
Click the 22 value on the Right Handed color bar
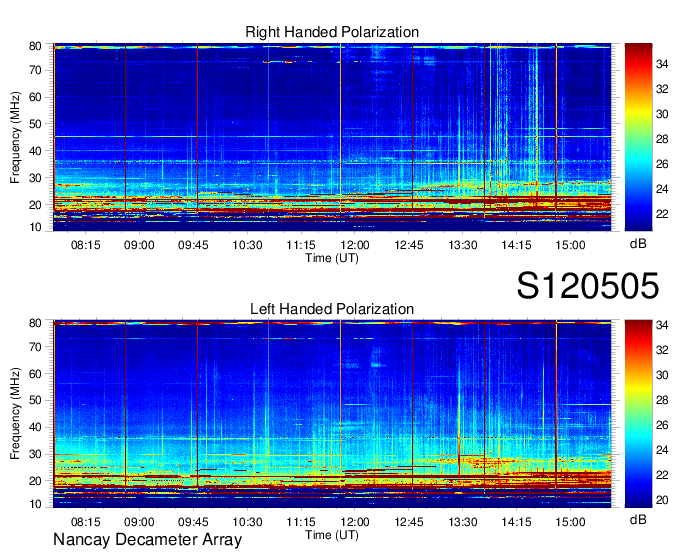(662, 214)
